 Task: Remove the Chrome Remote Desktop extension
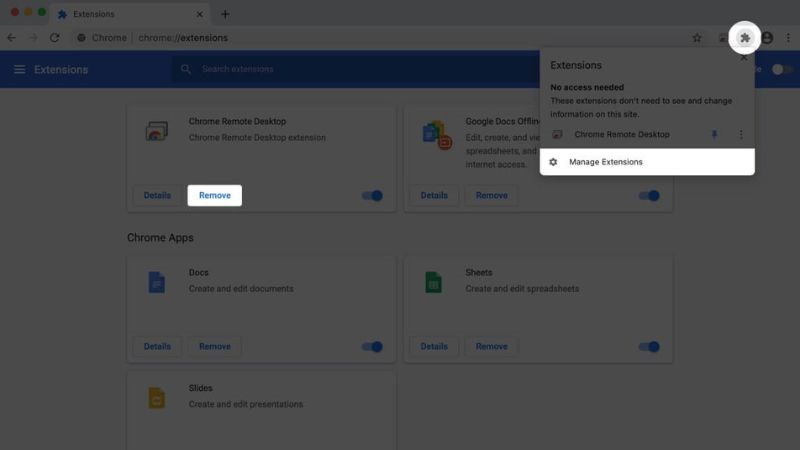pos(214,196)
